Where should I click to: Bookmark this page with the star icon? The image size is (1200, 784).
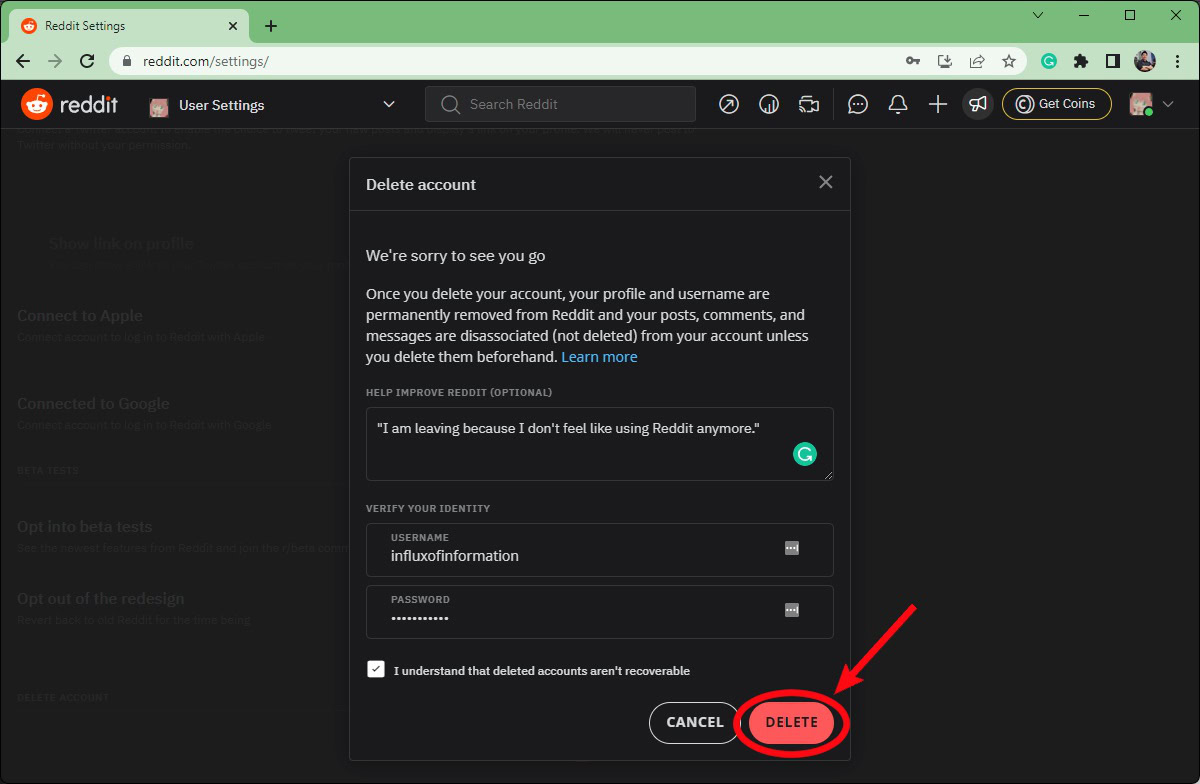(1009, 61)
